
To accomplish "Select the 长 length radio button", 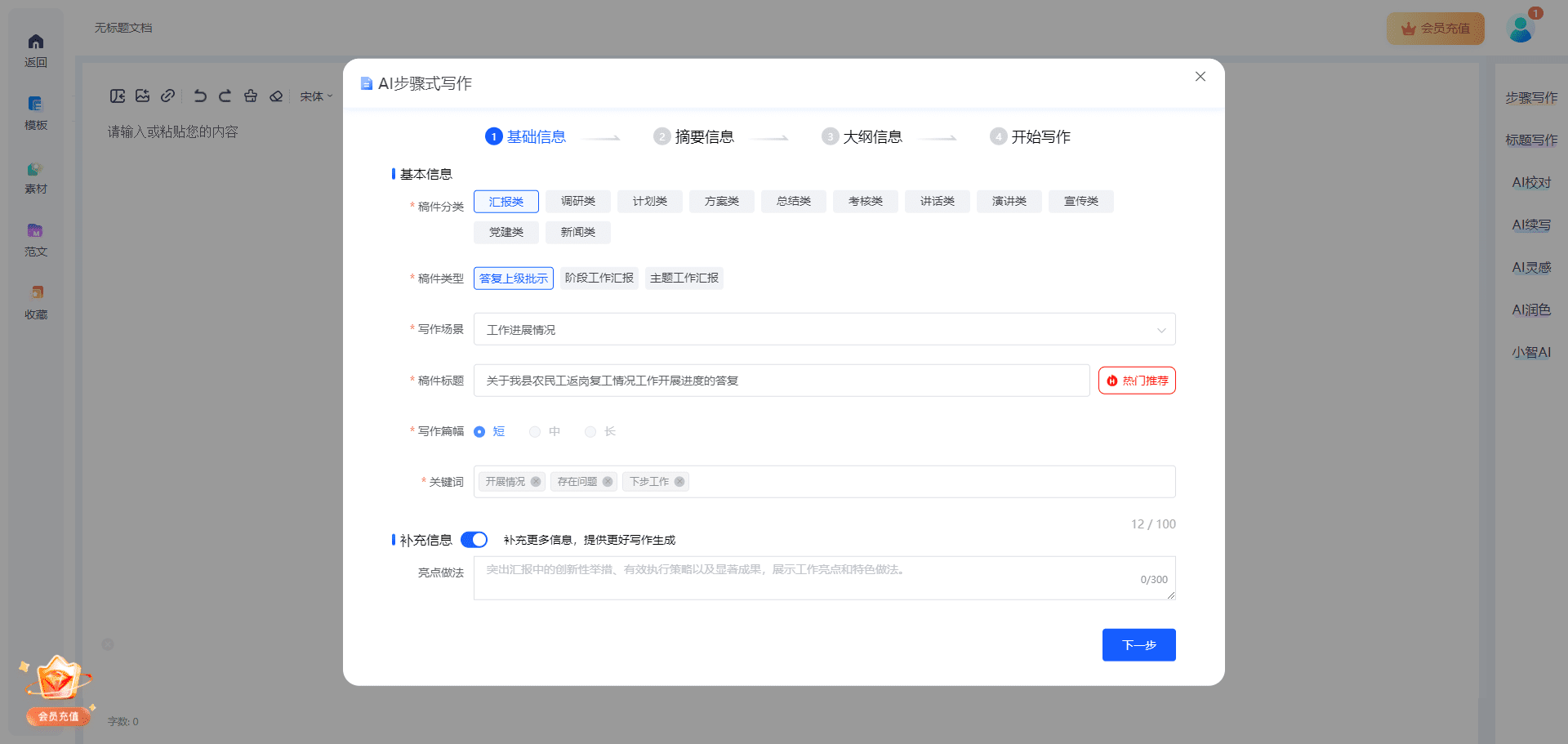I will coord(590,432).
